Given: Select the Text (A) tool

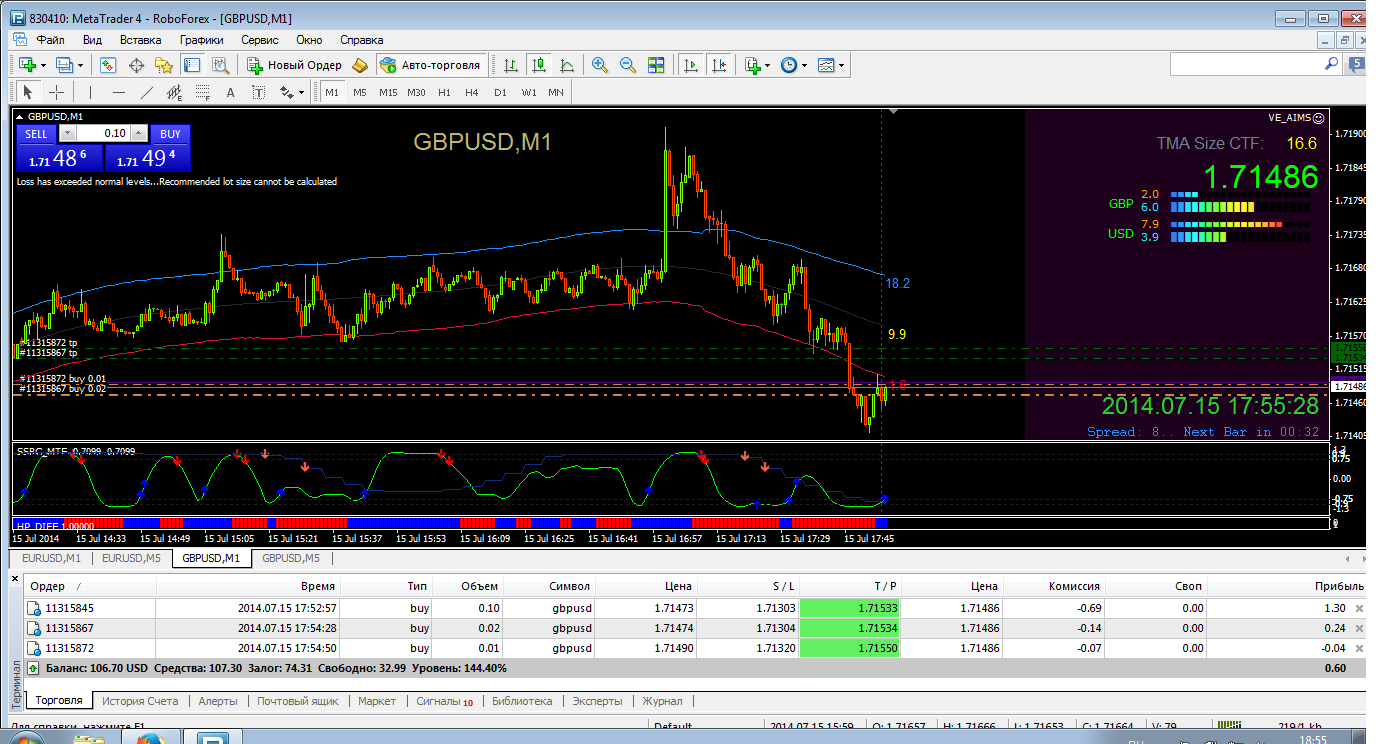Looking at the screenshot, I should [230, 92].
